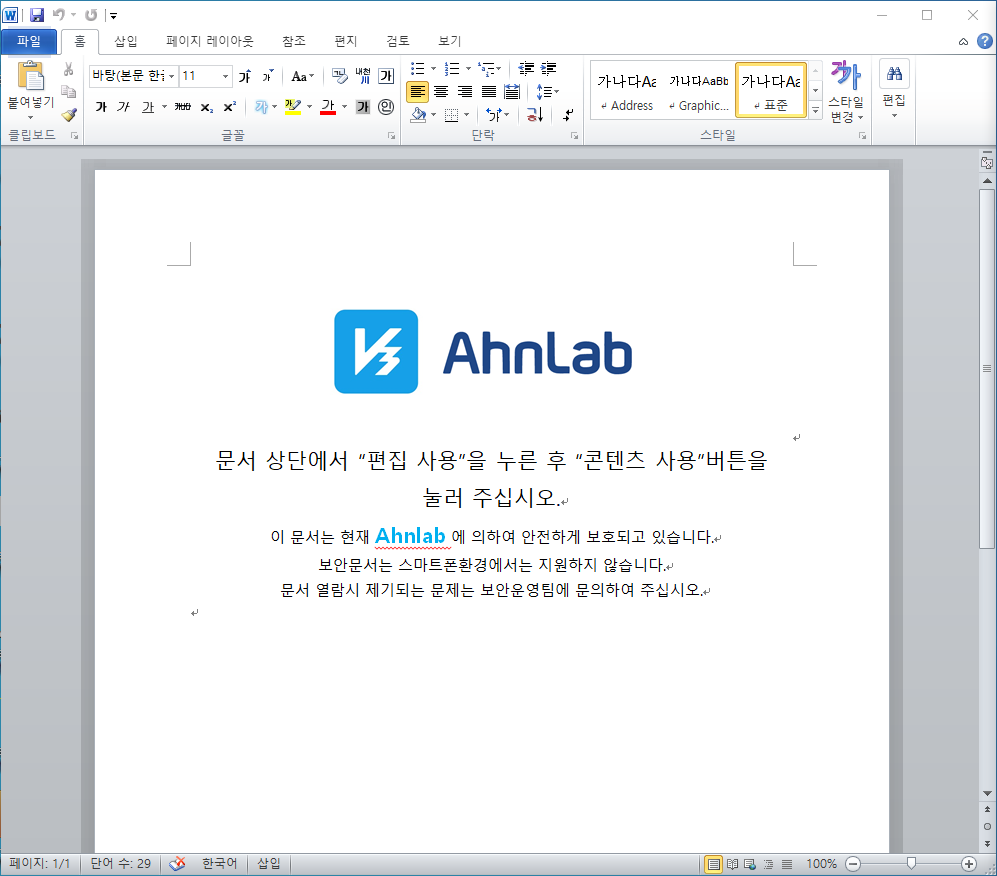The height and width of the screenshot is (876, 997).
Task: Apply the Graphic style
Action: click(699, 90)
